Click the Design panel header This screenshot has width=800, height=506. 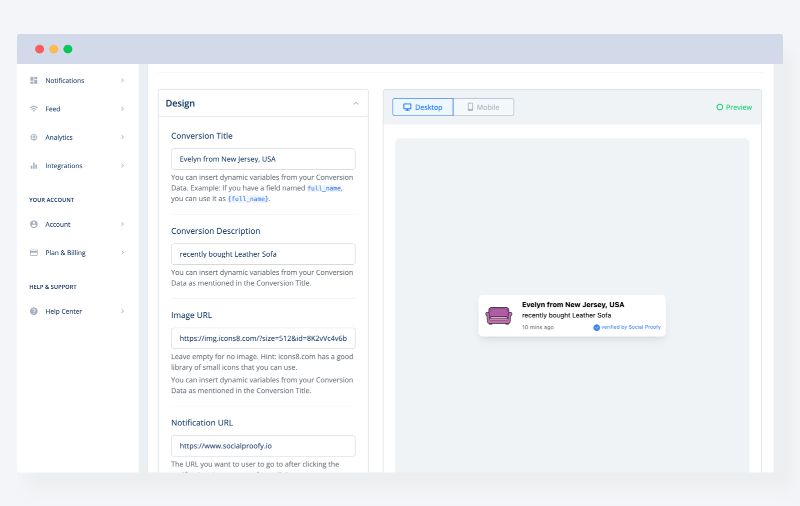click(x=263, y=104)
